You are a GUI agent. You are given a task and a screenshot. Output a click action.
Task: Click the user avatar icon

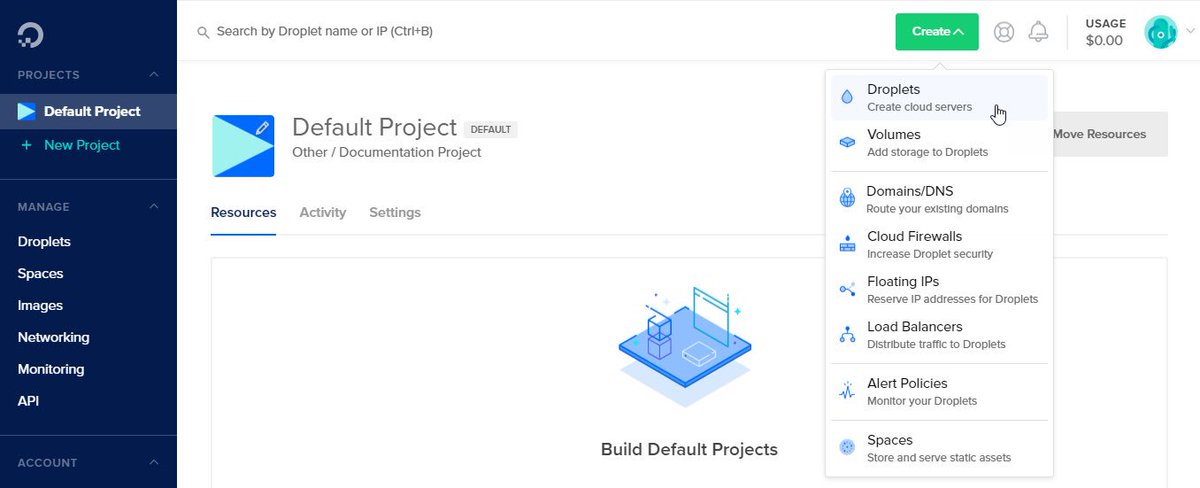(x=1161, y=32)
